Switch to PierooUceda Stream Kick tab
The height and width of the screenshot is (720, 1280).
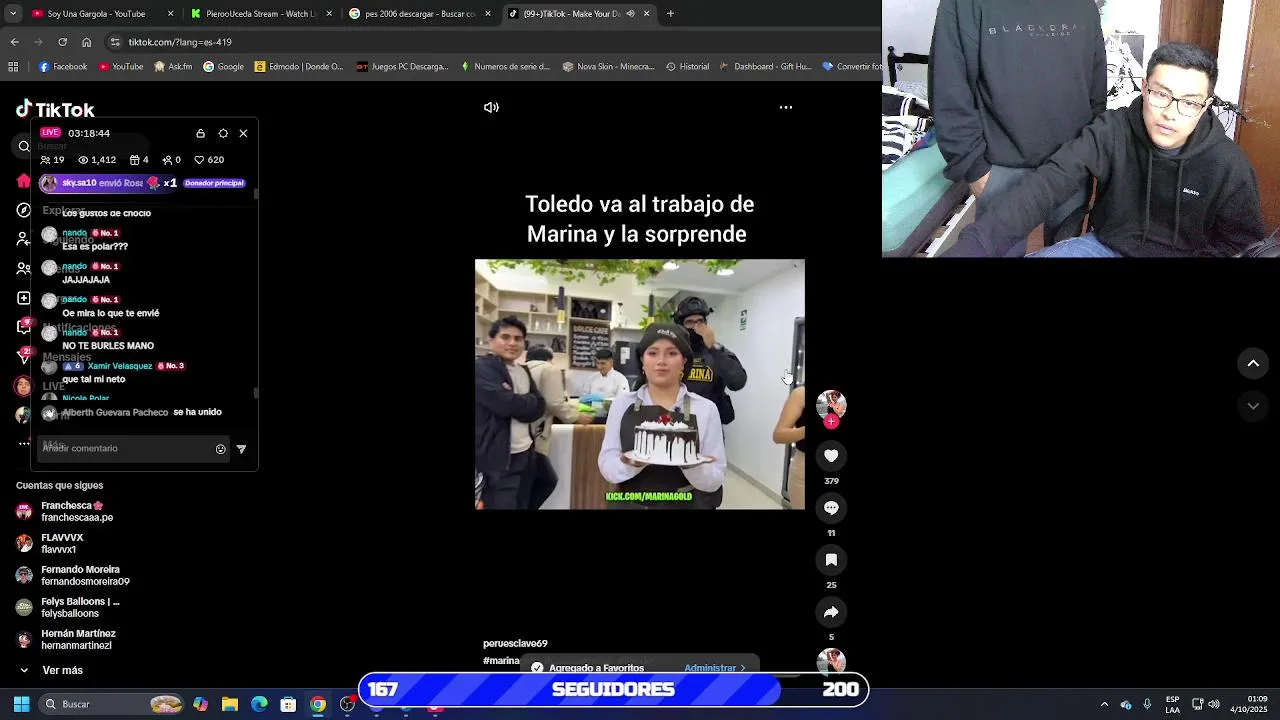[262, 14]
